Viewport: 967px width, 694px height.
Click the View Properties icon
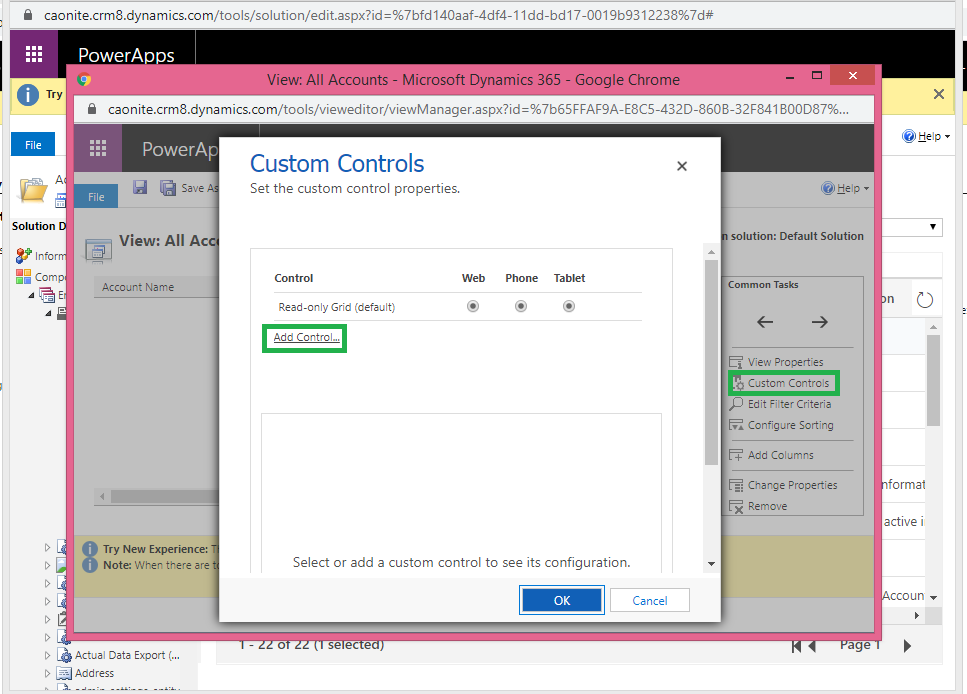[736, 362]
